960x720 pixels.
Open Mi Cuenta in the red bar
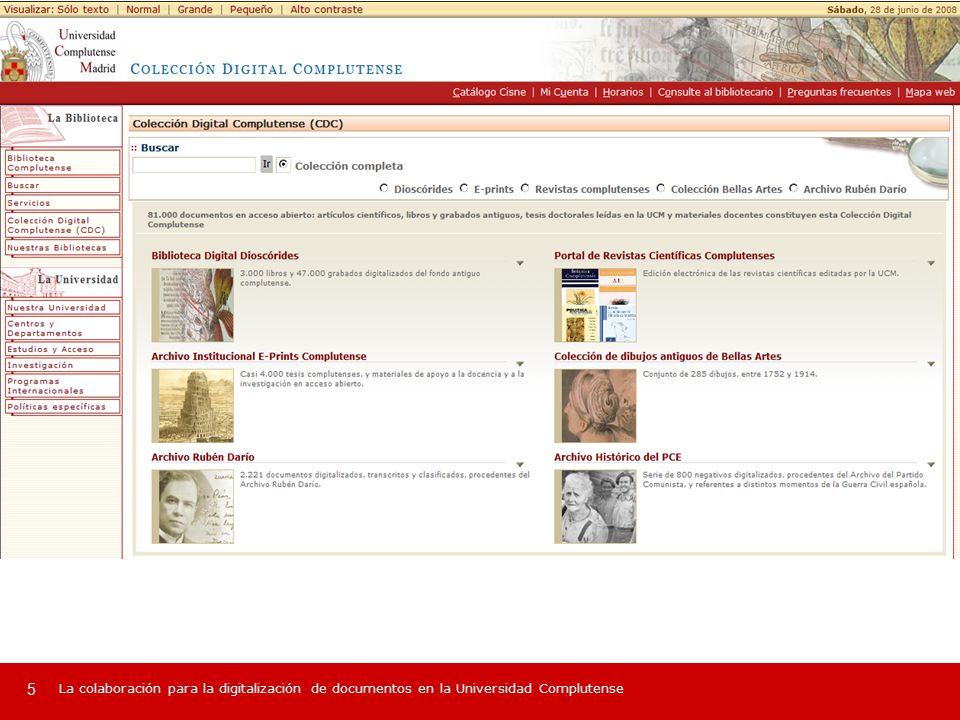point(564,92)
